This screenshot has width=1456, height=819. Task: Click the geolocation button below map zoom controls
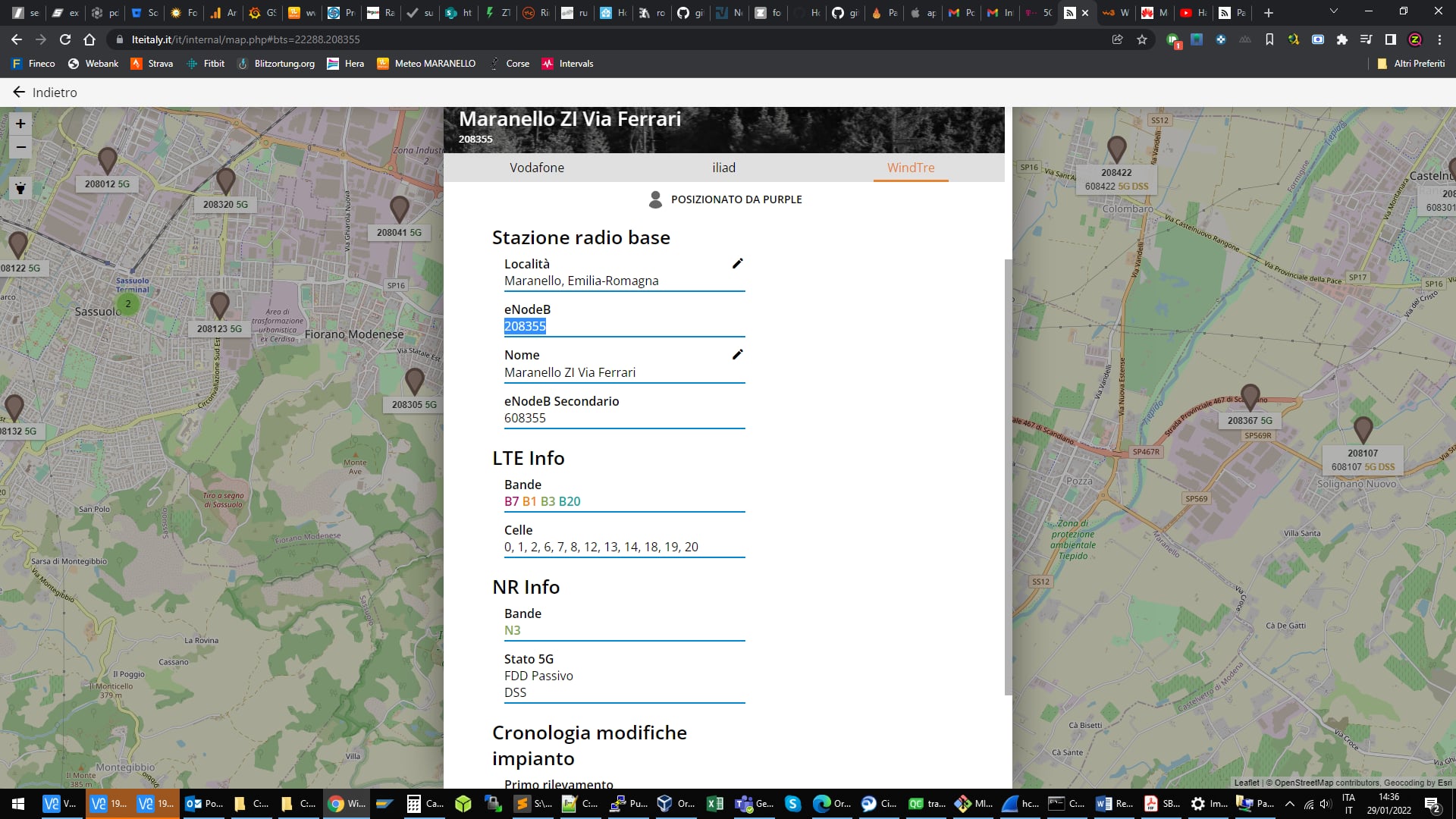click(20, 188)
